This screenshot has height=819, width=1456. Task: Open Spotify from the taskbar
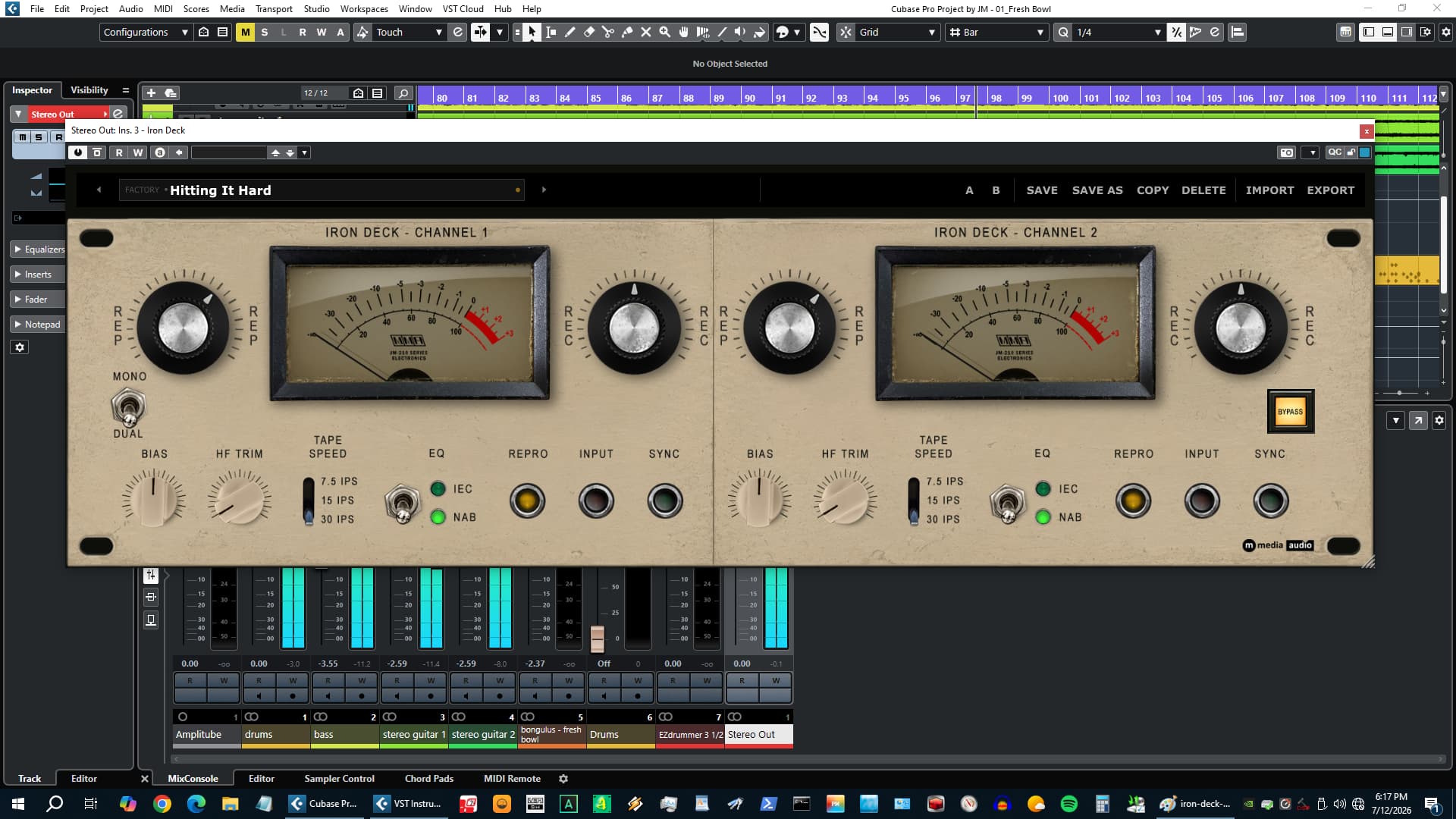[1069, 804]
